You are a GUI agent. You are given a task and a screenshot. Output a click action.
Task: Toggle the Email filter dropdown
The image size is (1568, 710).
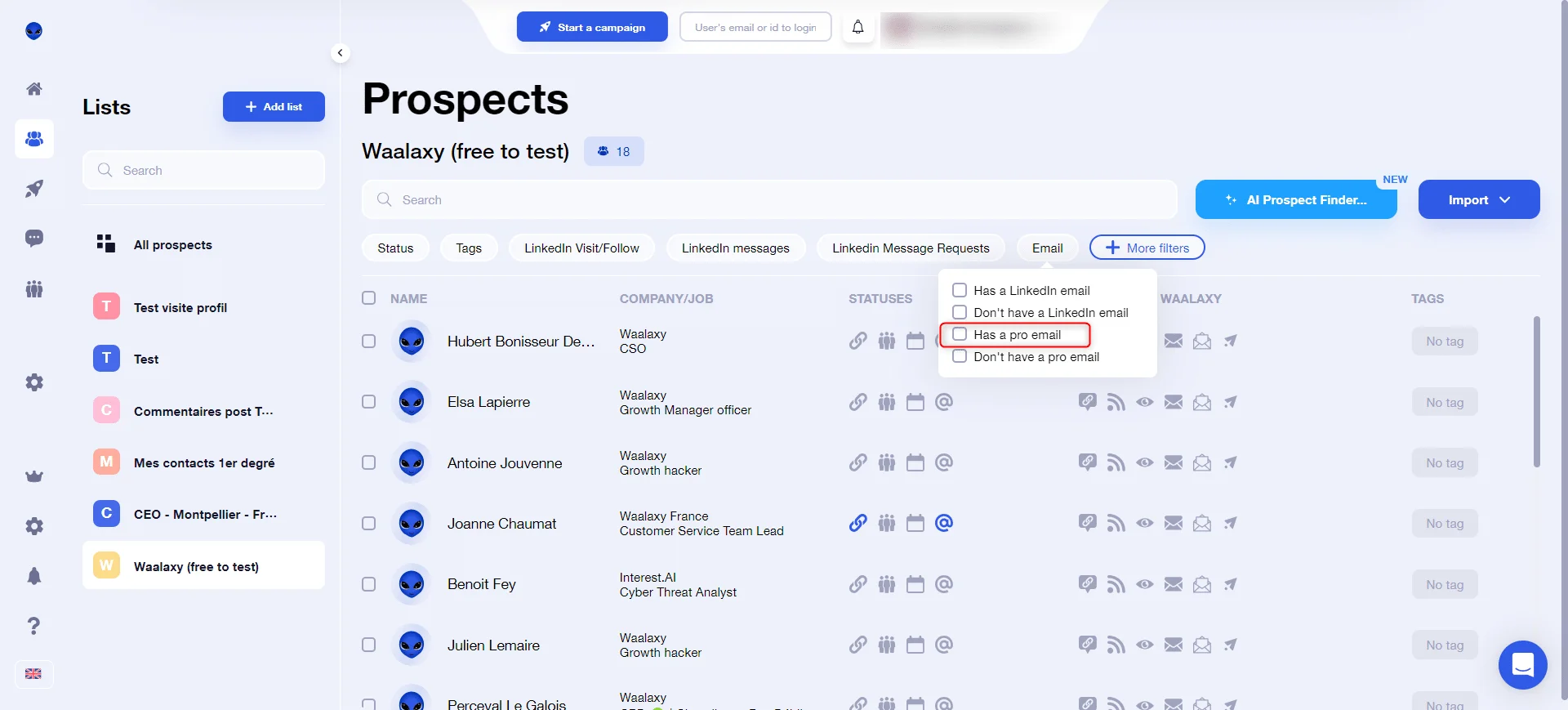1048,248
